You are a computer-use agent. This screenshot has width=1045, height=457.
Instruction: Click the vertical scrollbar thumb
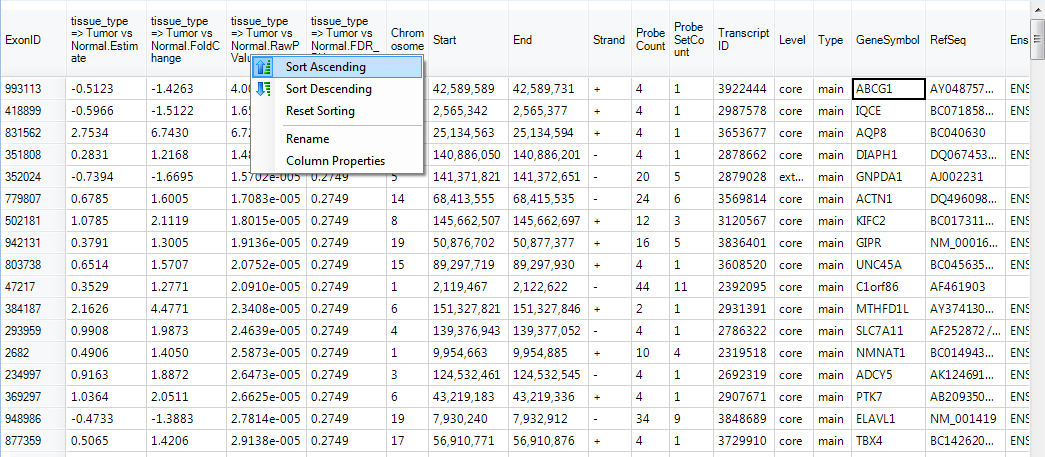click(x=1037, y=40)
